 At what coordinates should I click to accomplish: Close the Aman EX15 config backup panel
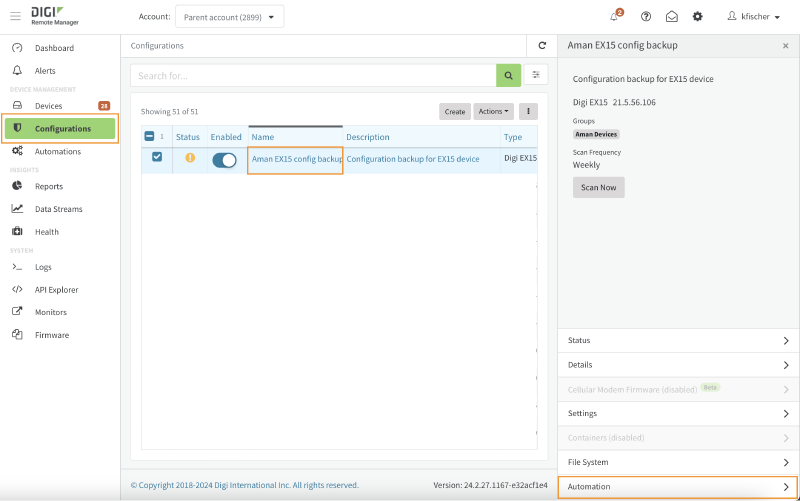786,46
